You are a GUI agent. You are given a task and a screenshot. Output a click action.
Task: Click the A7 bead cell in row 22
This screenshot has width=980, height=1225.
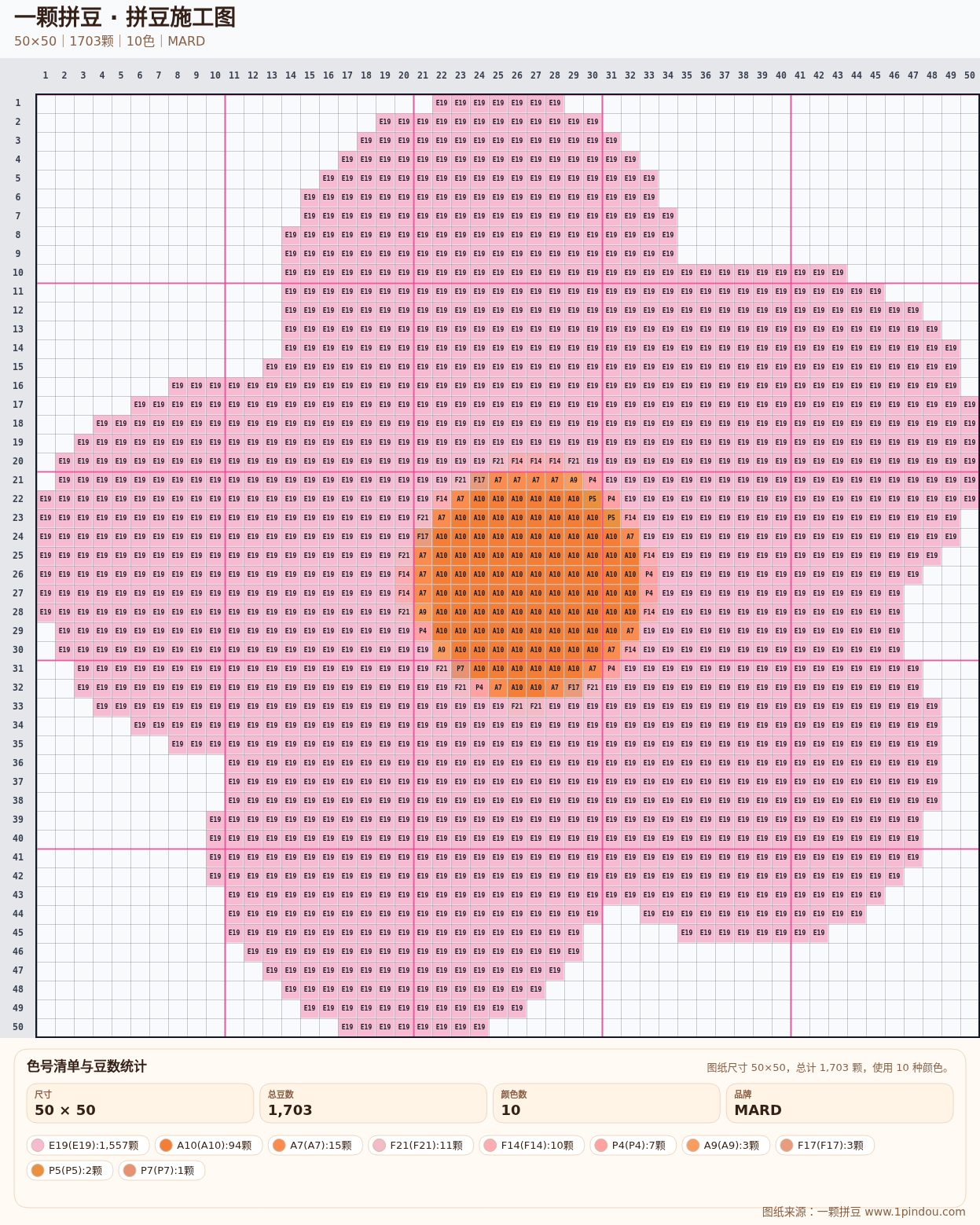click(x=461, y=499)
